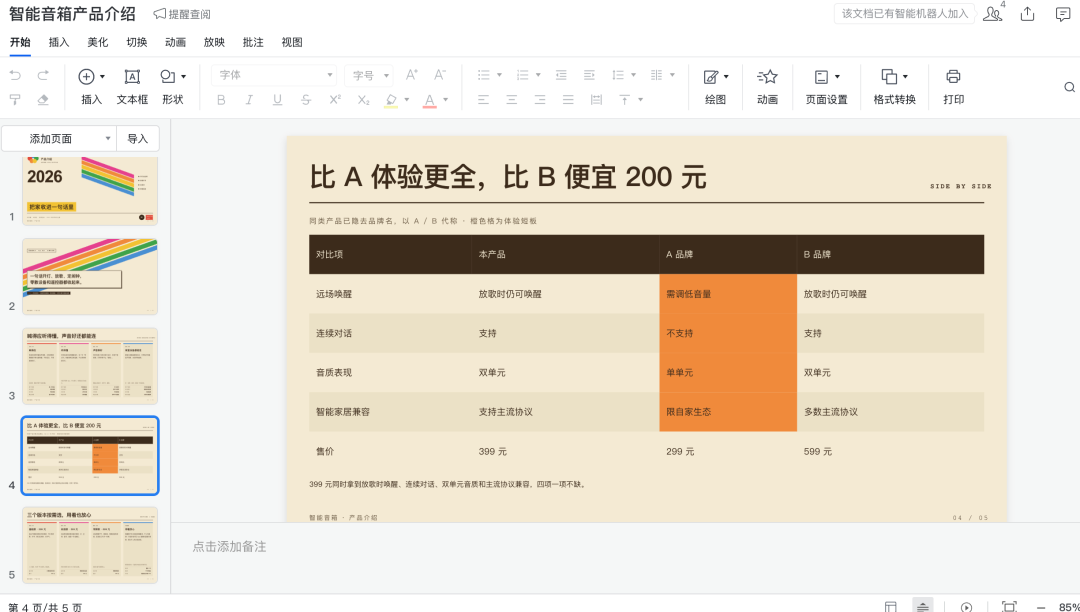
Task: Open the 形状 shapes tool
Action: (x=167, y=76)
